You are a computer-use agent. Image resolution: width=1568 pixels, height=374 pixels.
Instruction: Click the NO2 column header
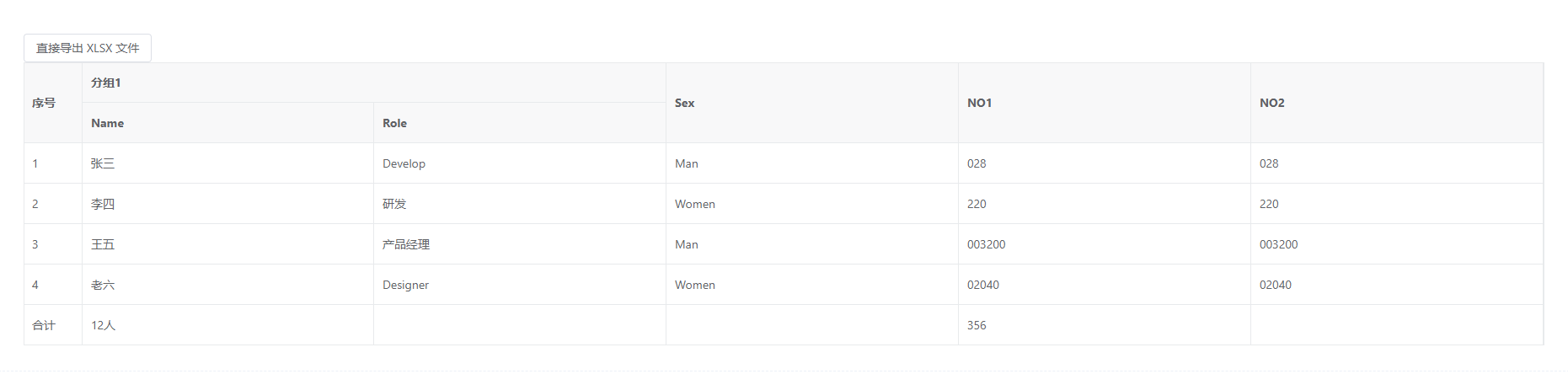1271,103
